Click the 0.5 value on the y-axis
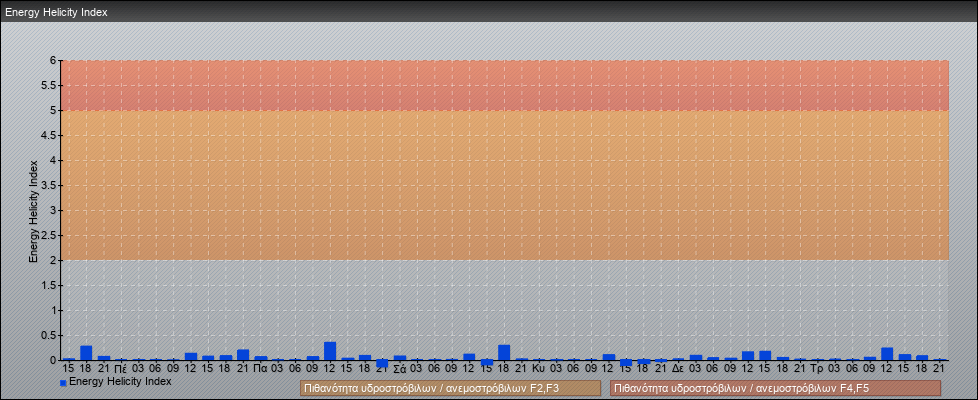 pyautogui.click(x=49, y=335)
